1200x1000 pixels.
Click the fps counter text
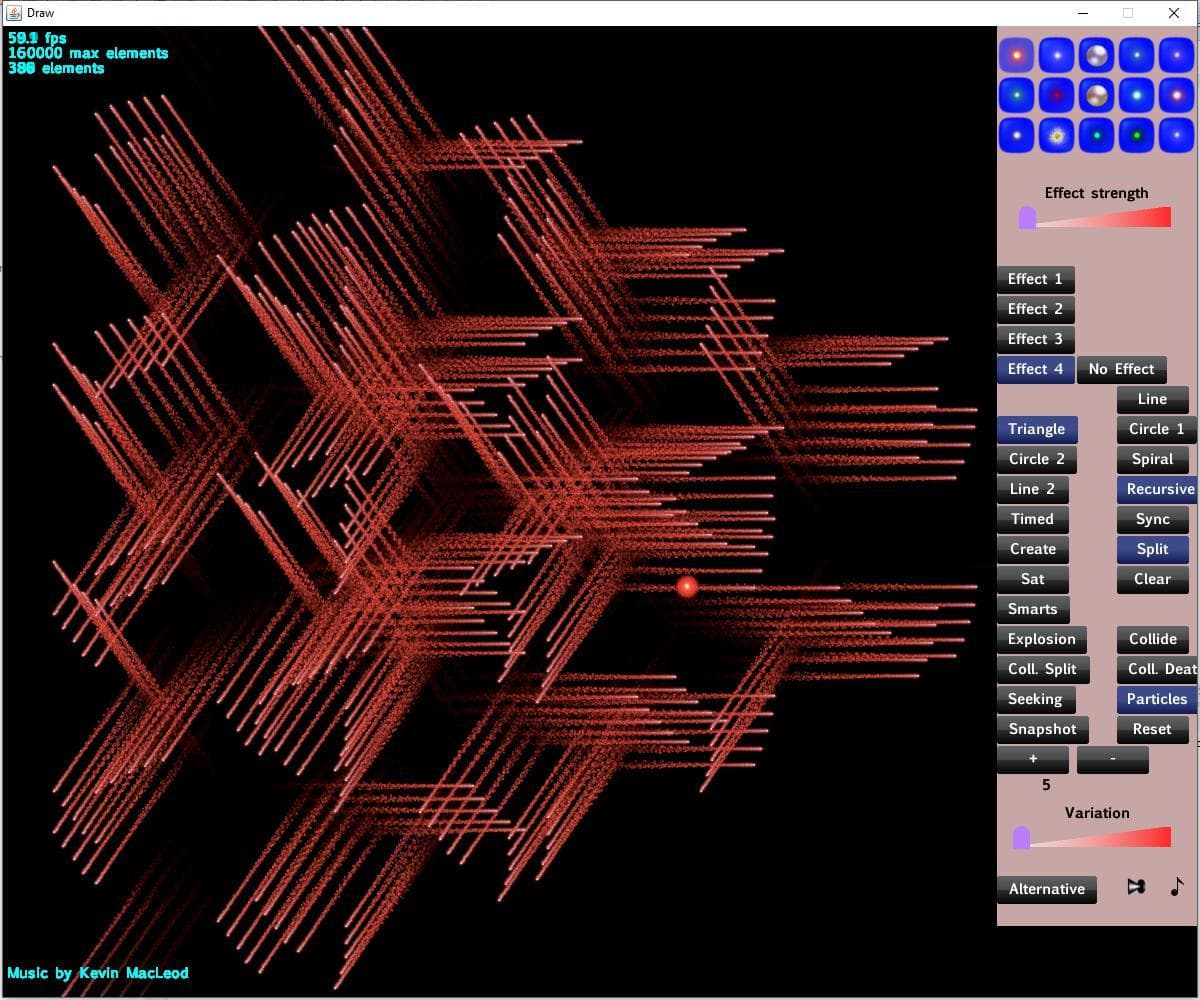pos(37,38)
